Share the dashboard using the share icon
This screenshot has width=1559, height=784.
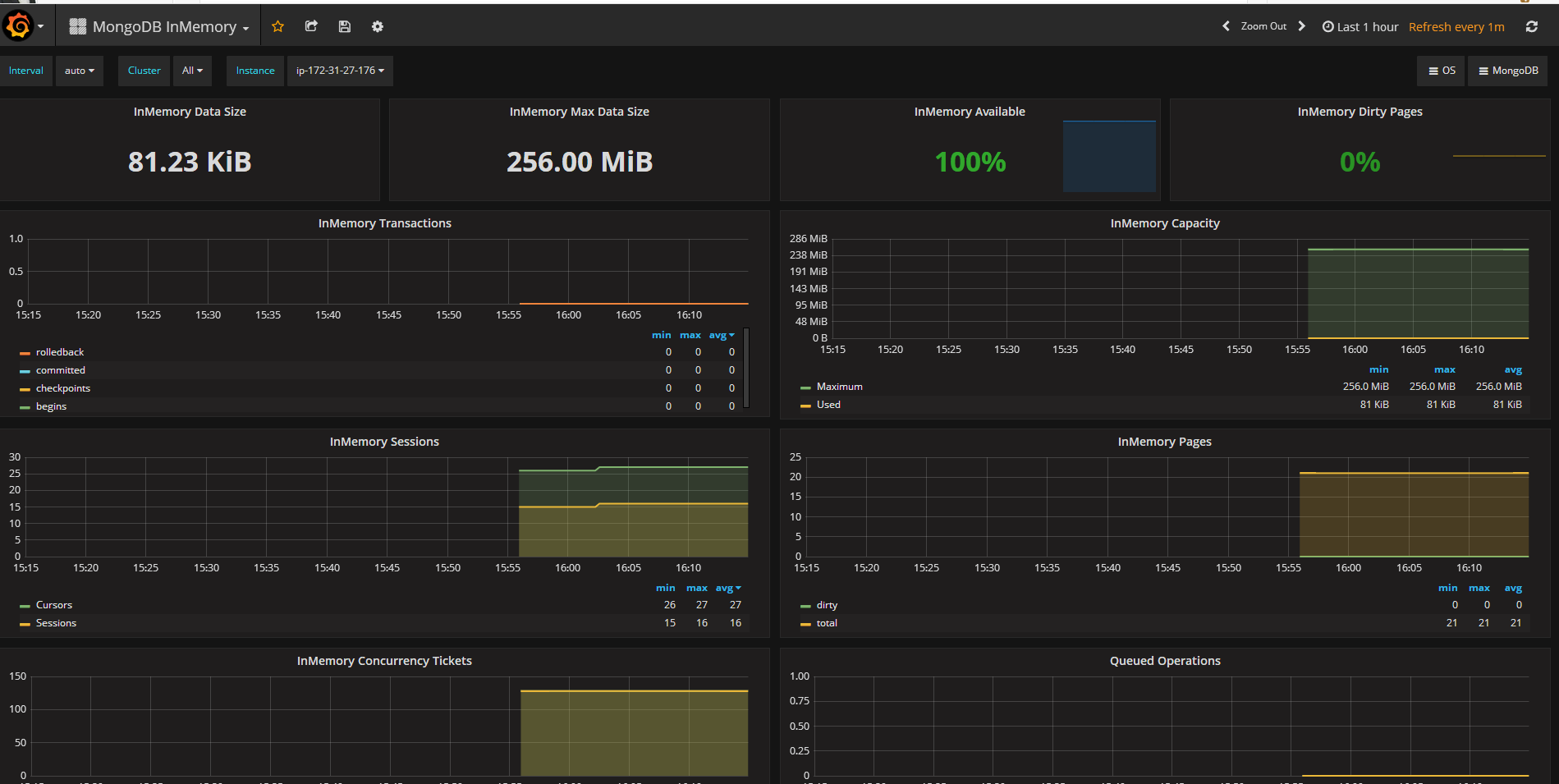coord(311,26)
